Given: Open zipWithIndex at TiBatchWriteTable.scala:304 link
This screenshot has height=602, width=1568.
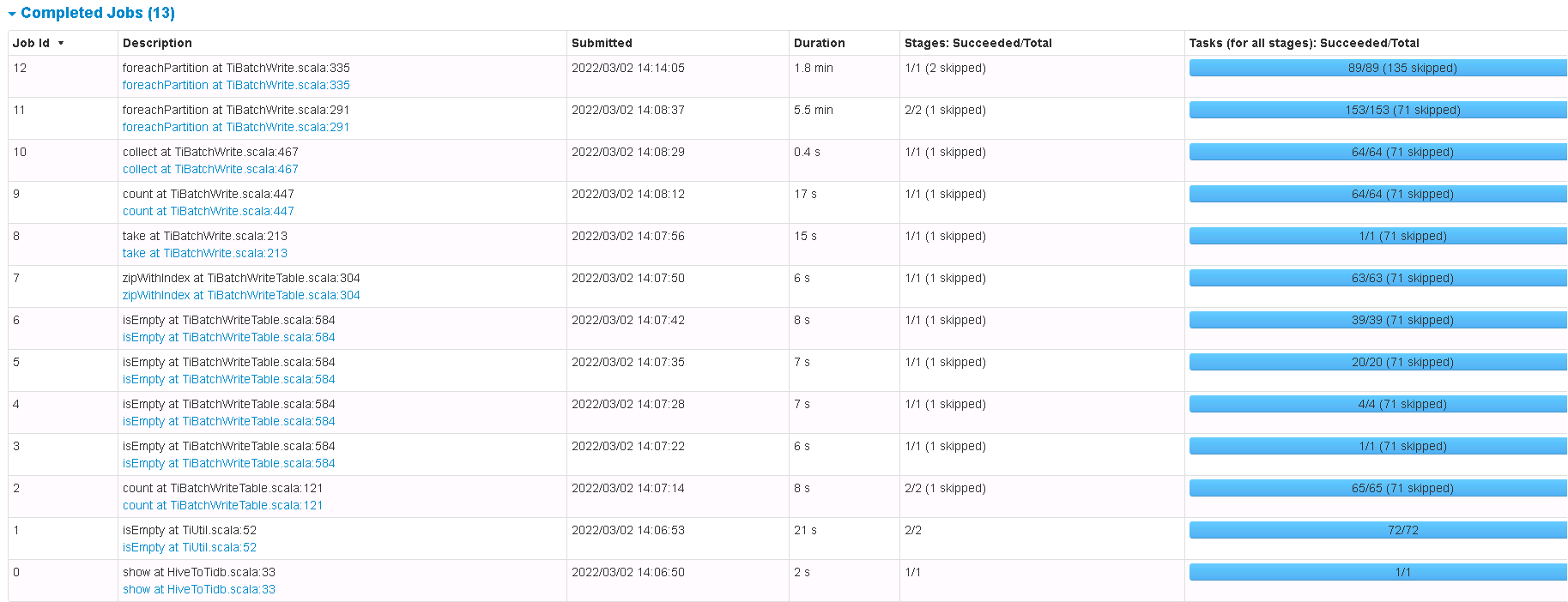Looking at the screenshot, I should pos(241,295).
